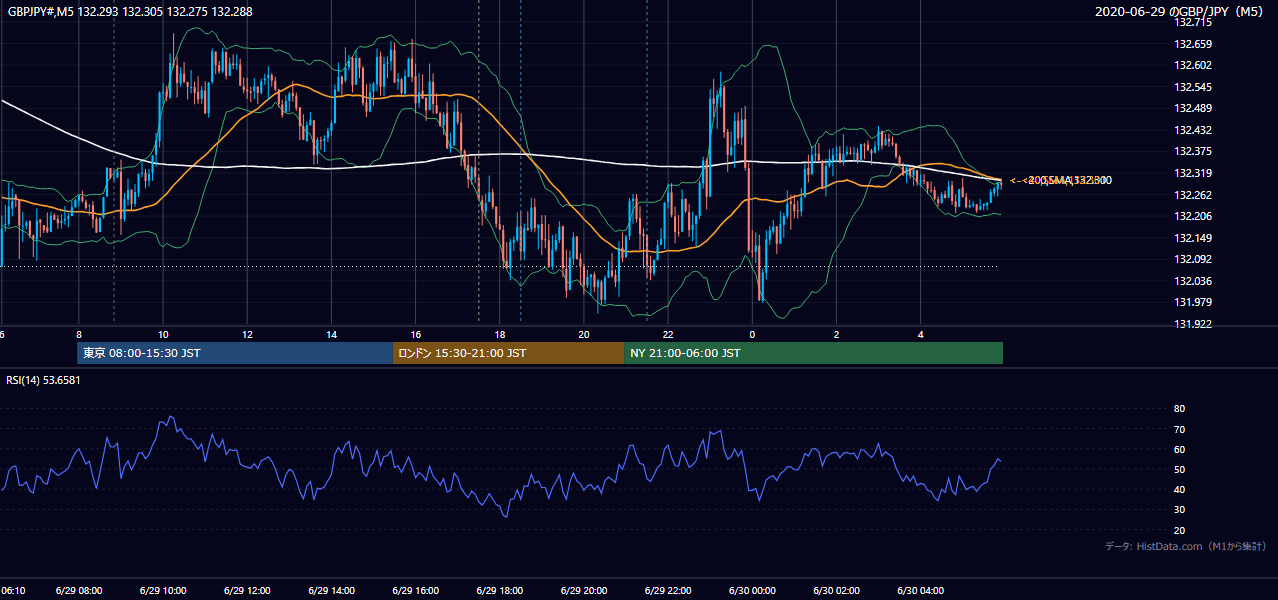Click the 6/29 16:00 bottom time label
1278x600 pixels.
coord(415,591)
